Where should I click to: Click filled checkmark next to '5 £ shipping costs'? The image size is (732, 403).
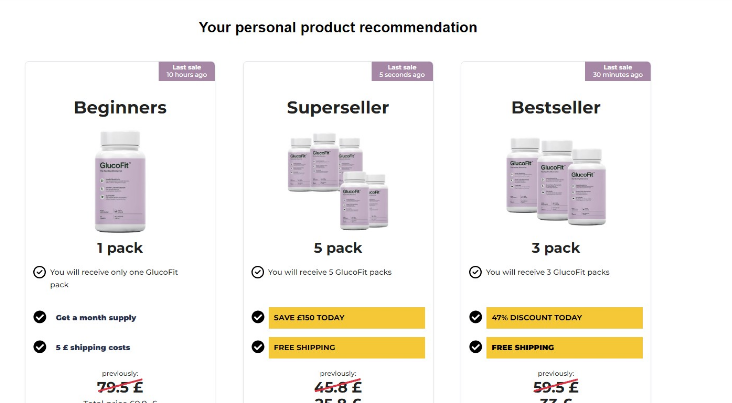(40, 347)
